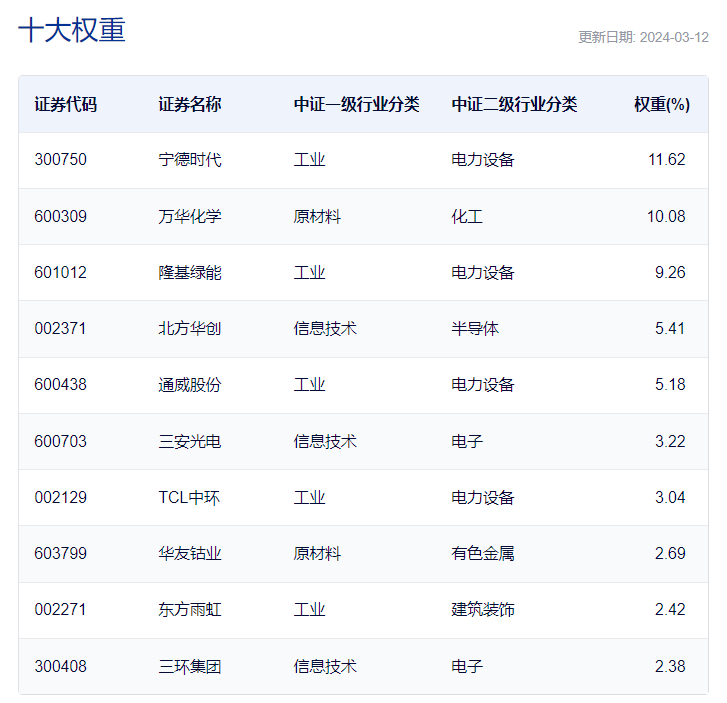Click the stock name TCL中环
Image resolution: width=727 pixels, height=703 pixels.
[x=189, y=497]
